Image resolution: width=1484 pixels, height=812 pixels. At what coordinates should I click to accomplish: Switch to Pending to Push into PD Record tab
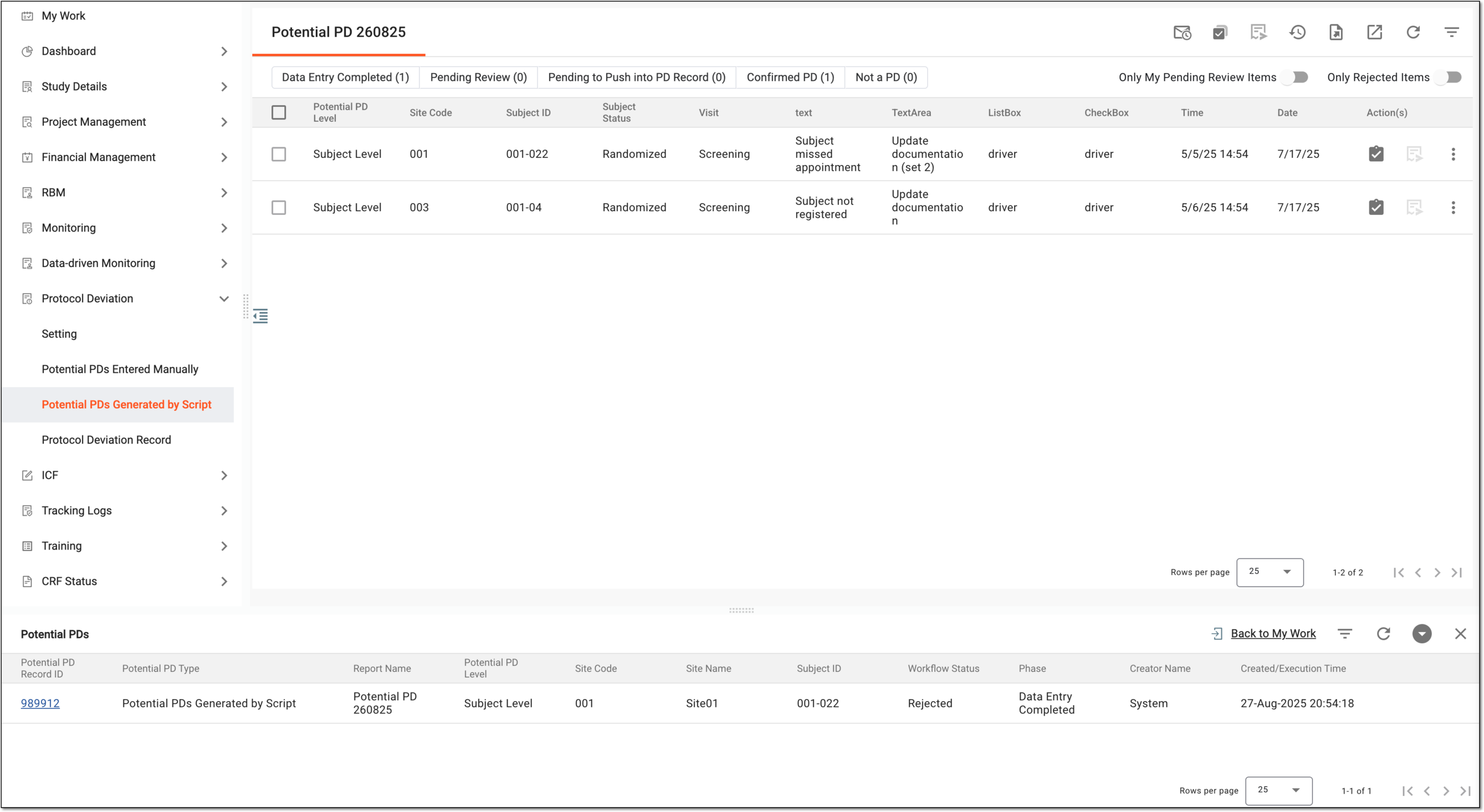tap(637, 78)
